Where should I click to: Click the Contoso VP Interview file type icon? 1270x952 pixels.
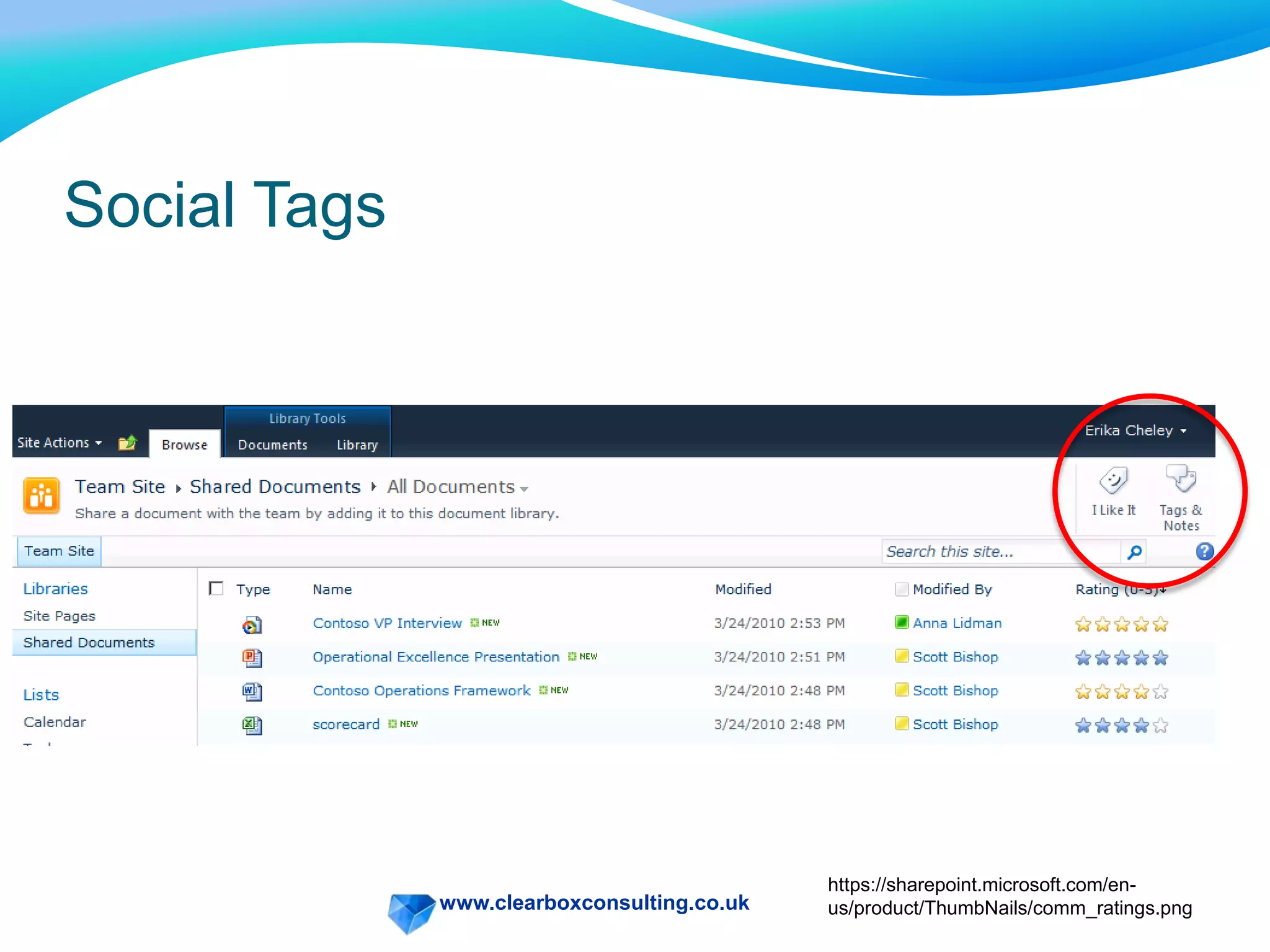[252, 625]
